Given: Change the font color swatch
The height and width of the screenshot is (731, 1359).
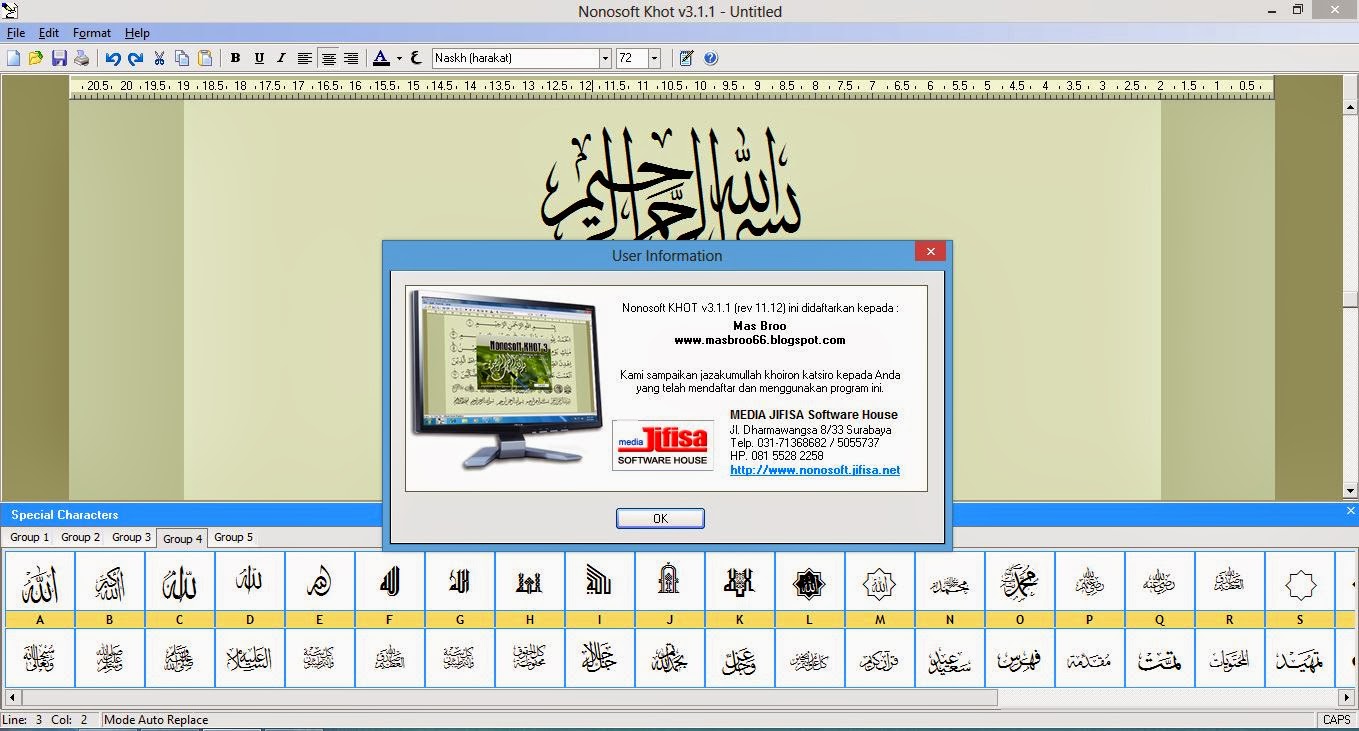Looking at the screenshot, I should click(381, 58).
